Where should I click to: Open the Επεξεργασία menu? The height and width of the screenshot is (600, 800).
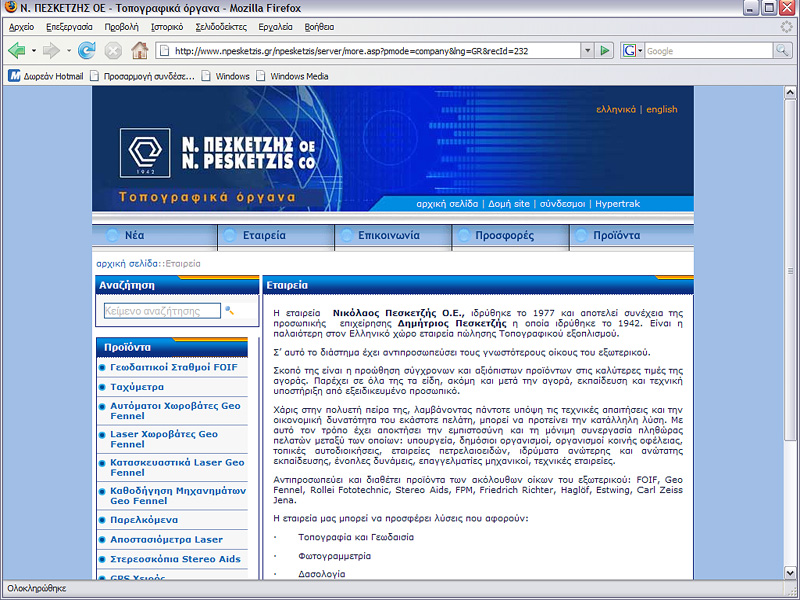[x=69, y=27]
